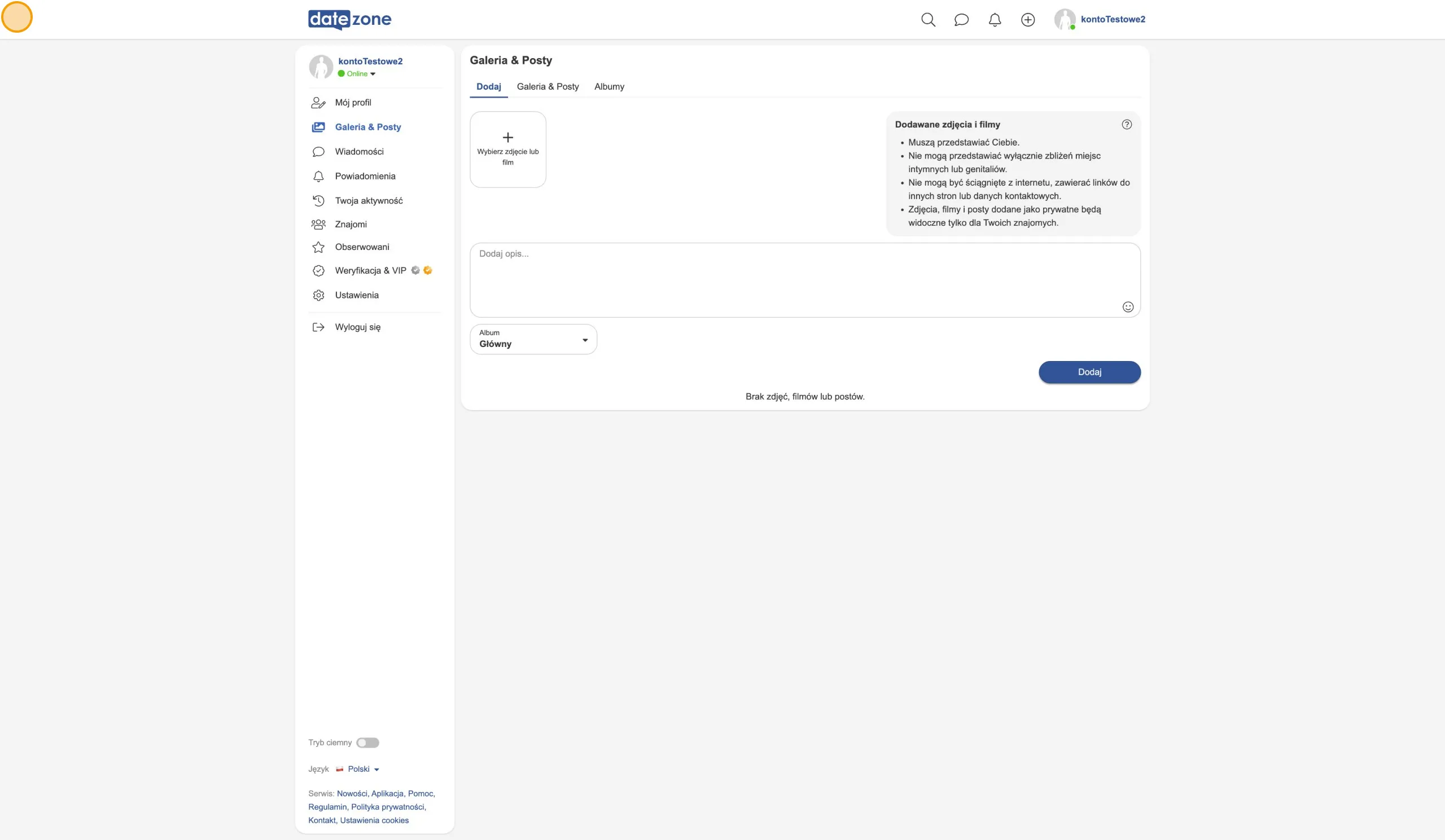Open the Album Główny dropdown
Screen dimensions: 1445x840
coord(533,339)
